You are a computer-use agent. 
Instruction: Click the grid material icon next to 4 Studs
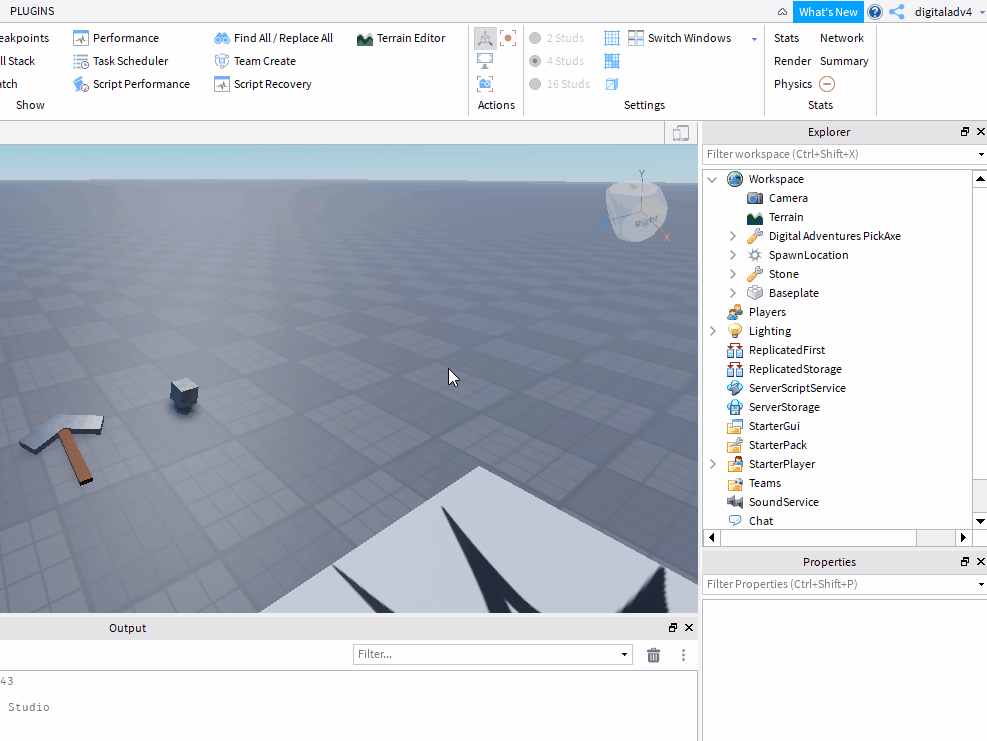pyautogui.click(x=612, y=61)
